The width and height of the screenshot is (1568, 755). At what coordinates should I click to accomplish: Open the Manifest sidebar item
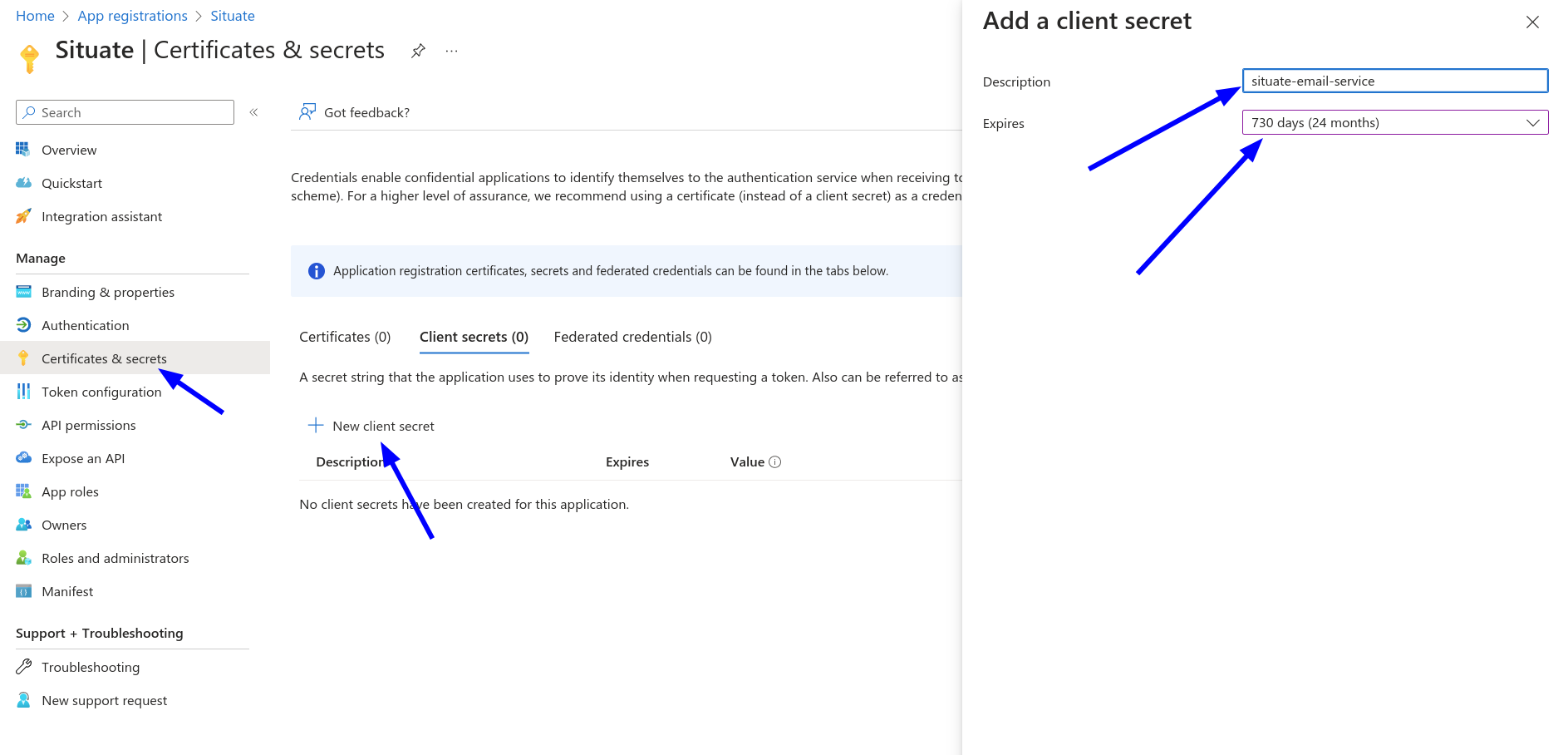pyautogui.click(x=67, y=591)
